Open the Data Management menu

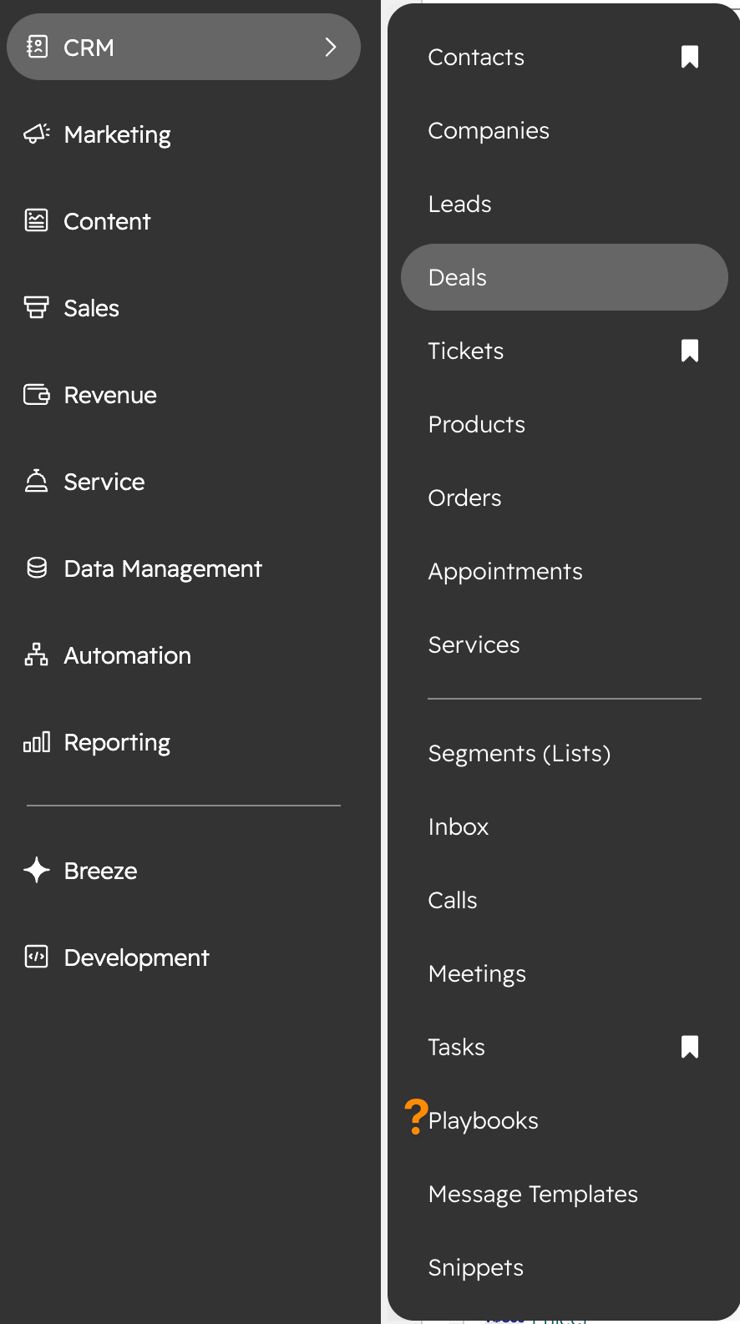pos(184,568)
